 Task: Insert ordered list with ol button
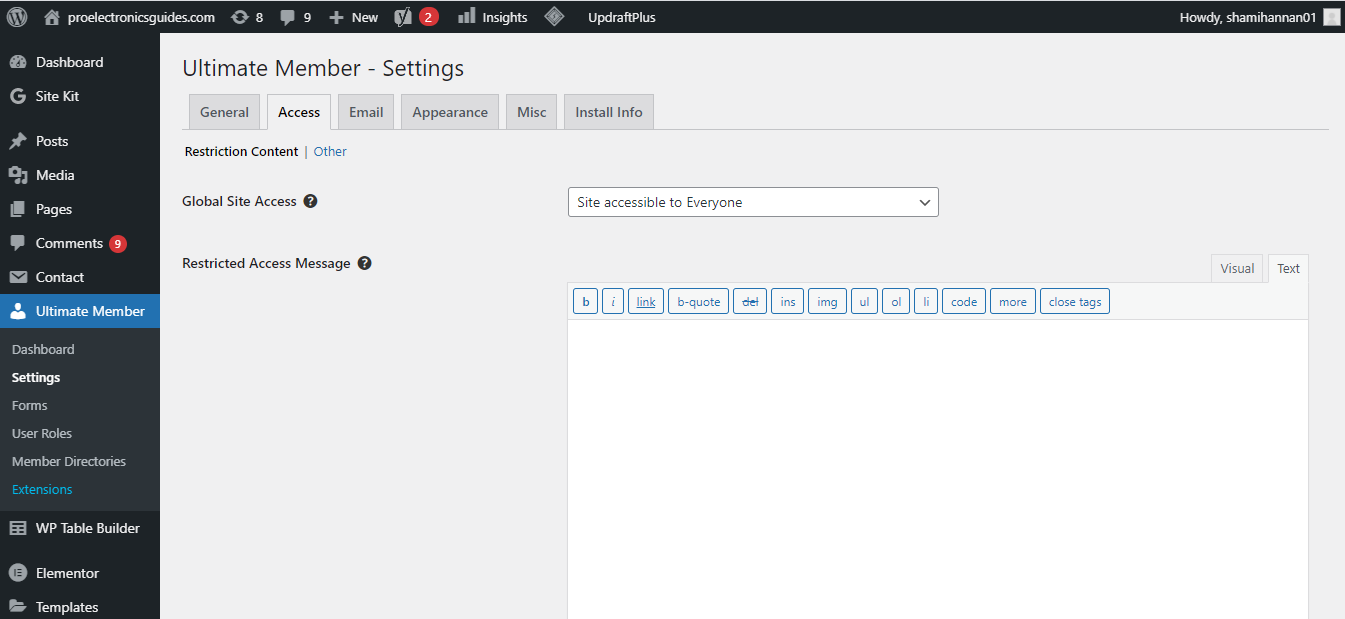896,301
